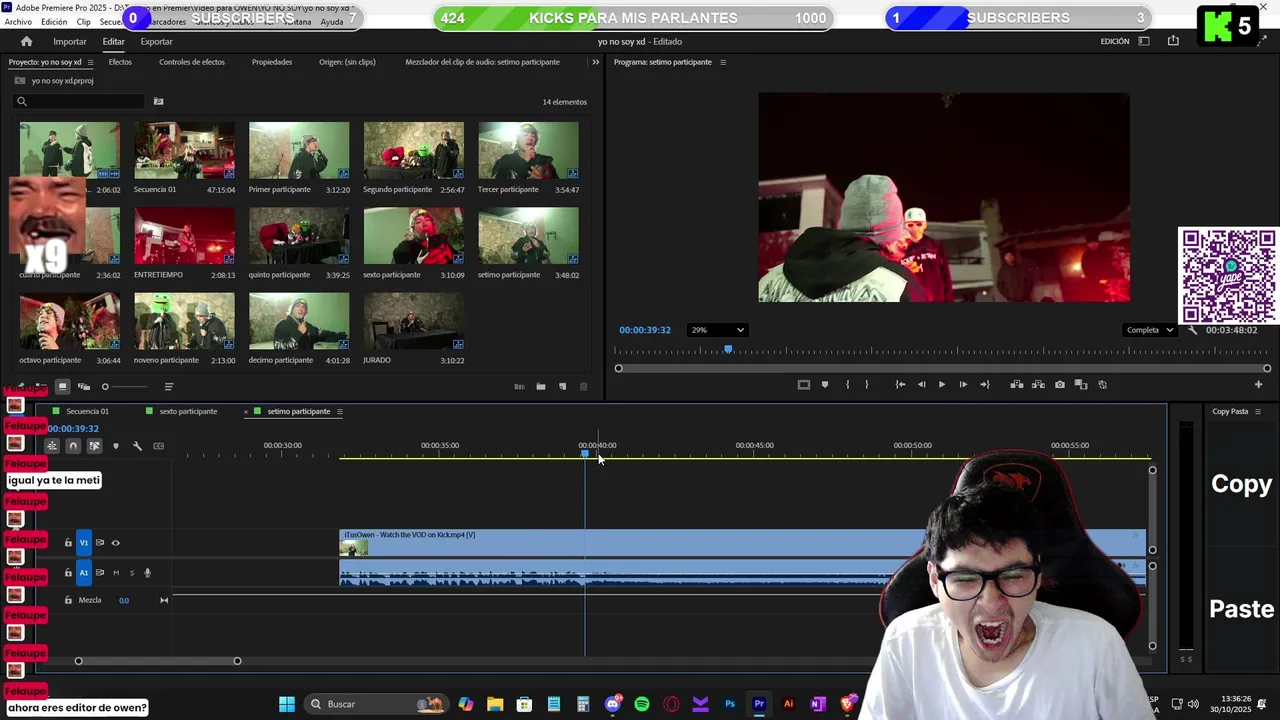This screenshot has height=720, width=1280.
Task: Toggle V1 track output eye
Action: pyautogui.click(x=115, y=543)
